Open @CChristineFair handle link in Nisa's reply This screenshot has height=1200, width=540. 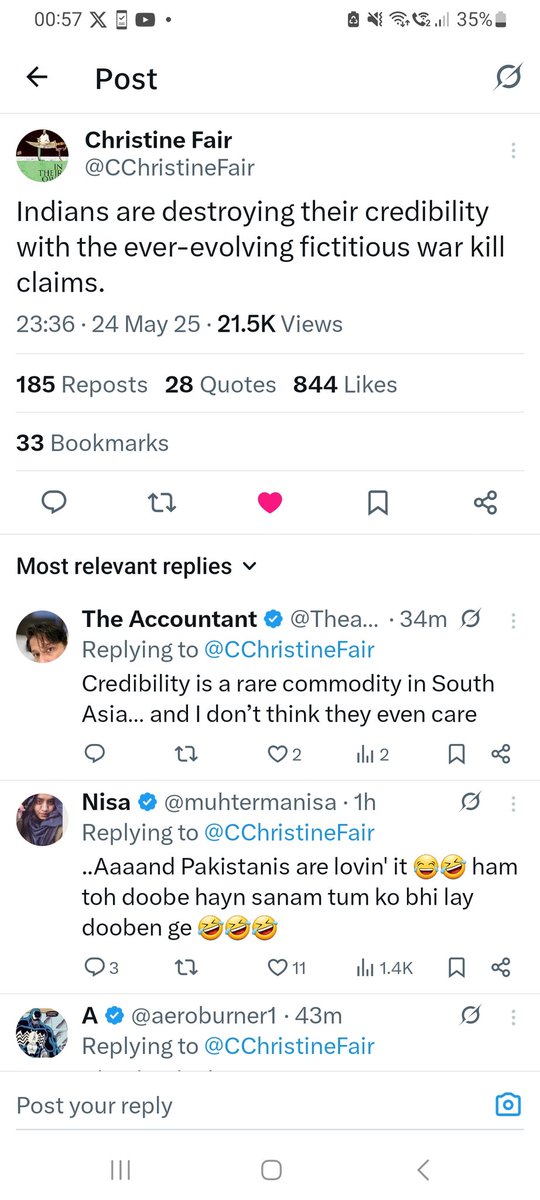(289, 832)
